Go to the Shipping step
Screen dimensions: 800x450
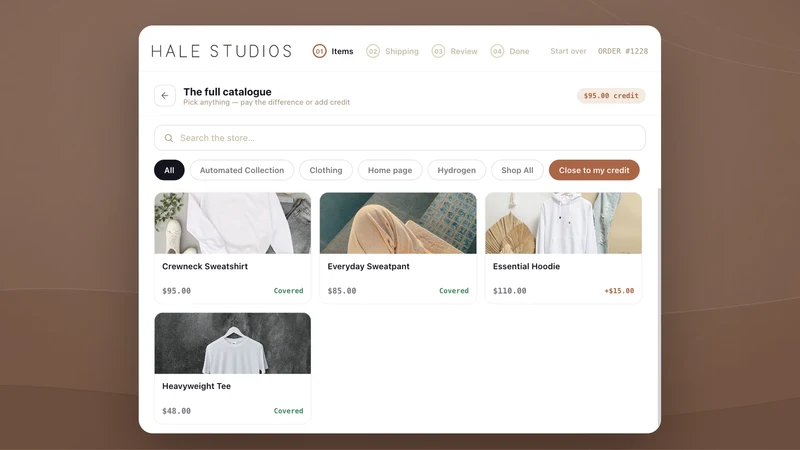402,51
